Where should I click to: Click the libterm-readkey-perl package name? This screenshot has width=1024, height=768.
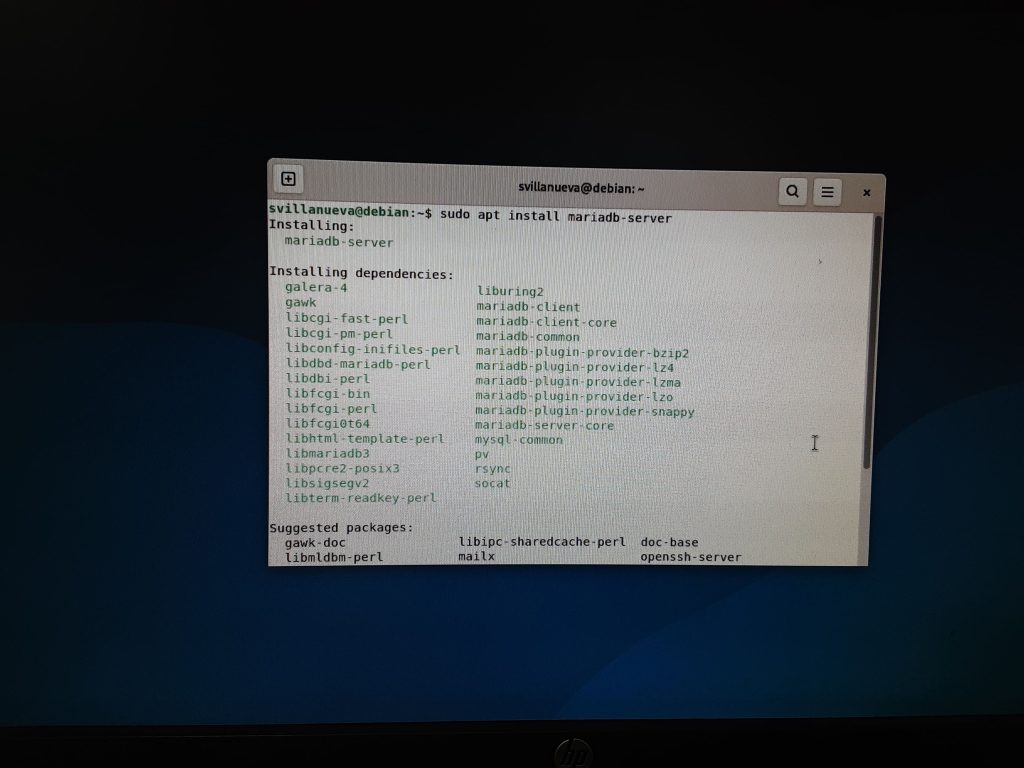pos(360,498)
